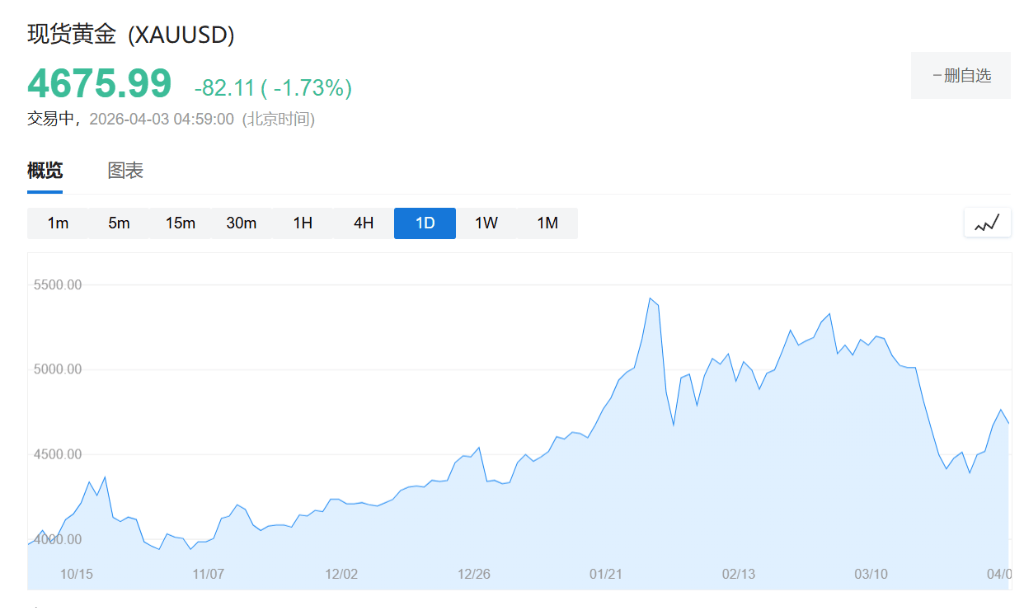Switch to the 概览 overview tab

(45, 171)
